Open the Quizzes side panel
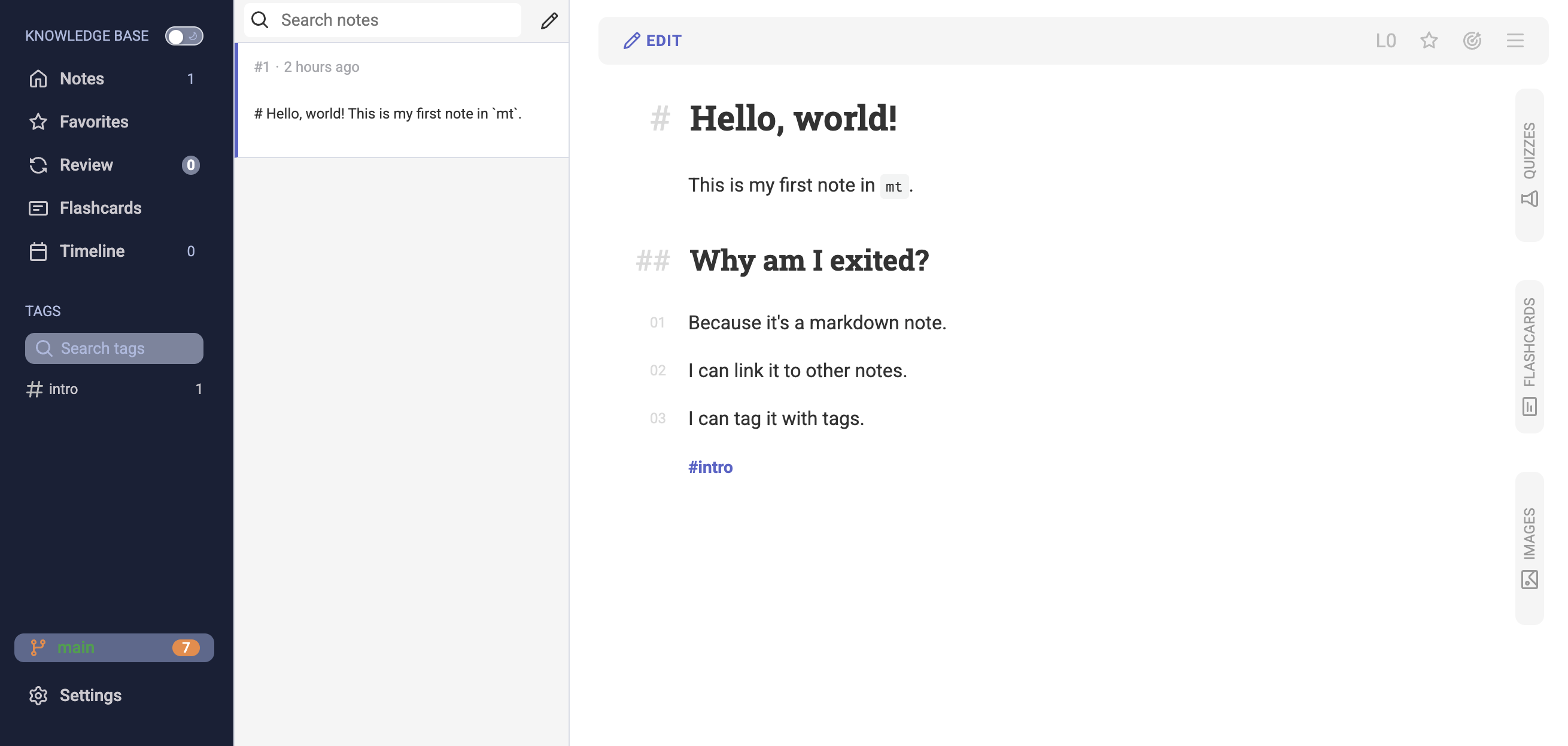 tap(1529, 165)
